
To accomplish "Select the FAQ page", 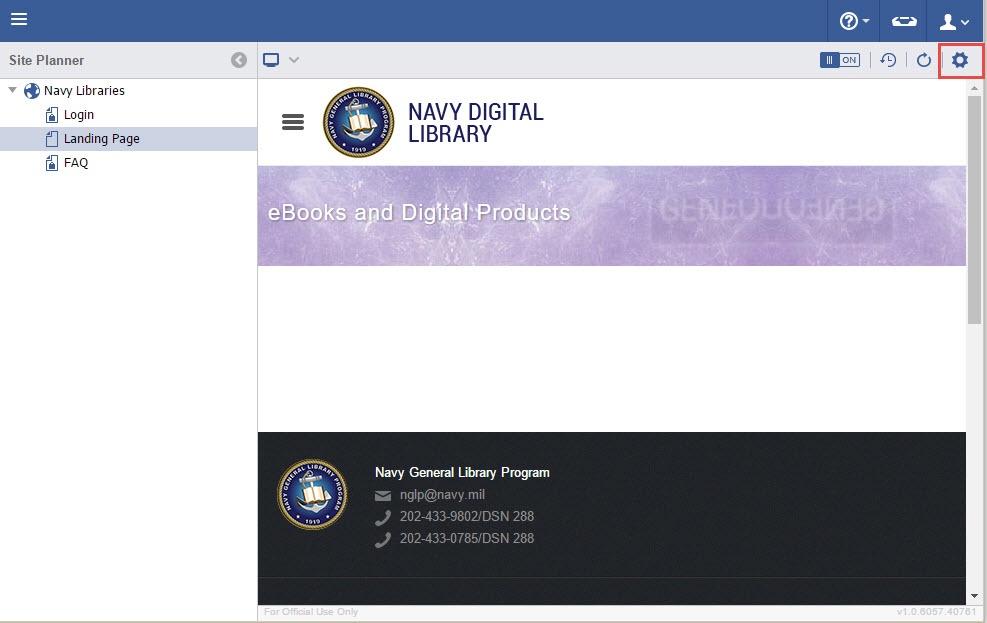I will click(x=76, y=163).
